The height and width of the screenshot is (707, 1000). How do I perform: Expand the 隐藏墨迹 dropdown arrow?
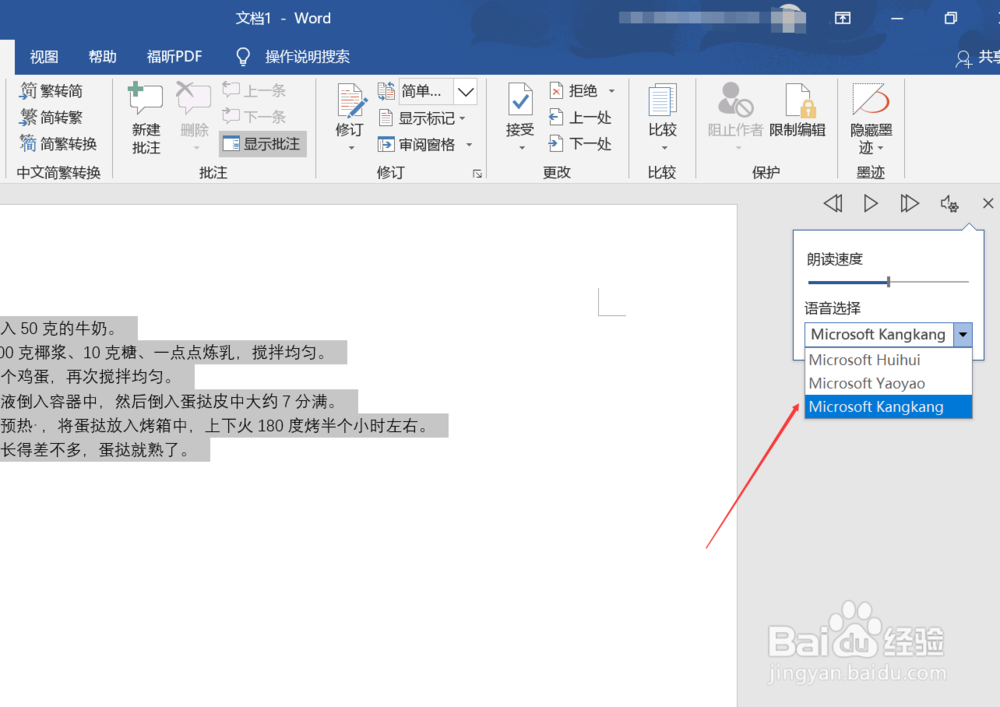881,148
